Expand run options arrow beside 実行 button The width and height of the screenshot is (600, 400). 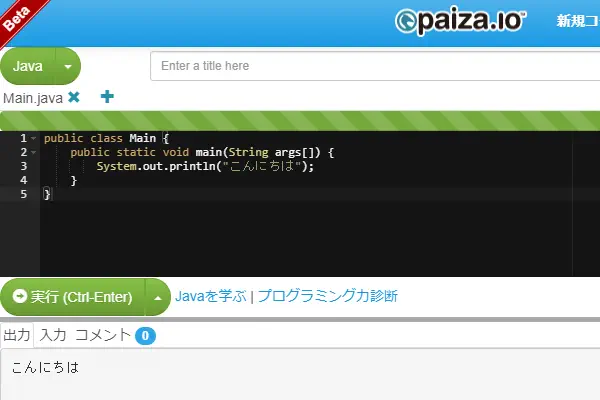pyautogui.click(x=158, y=297)
